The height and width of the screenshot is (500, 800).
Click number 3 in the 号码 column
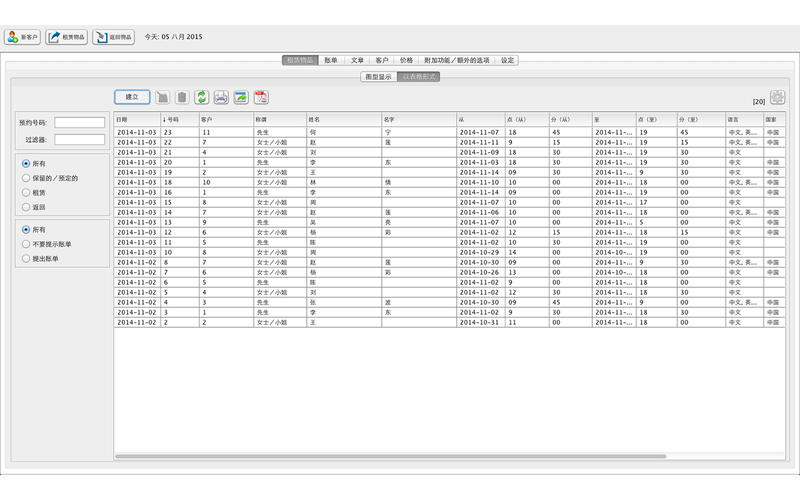click(x=166, y=312)
